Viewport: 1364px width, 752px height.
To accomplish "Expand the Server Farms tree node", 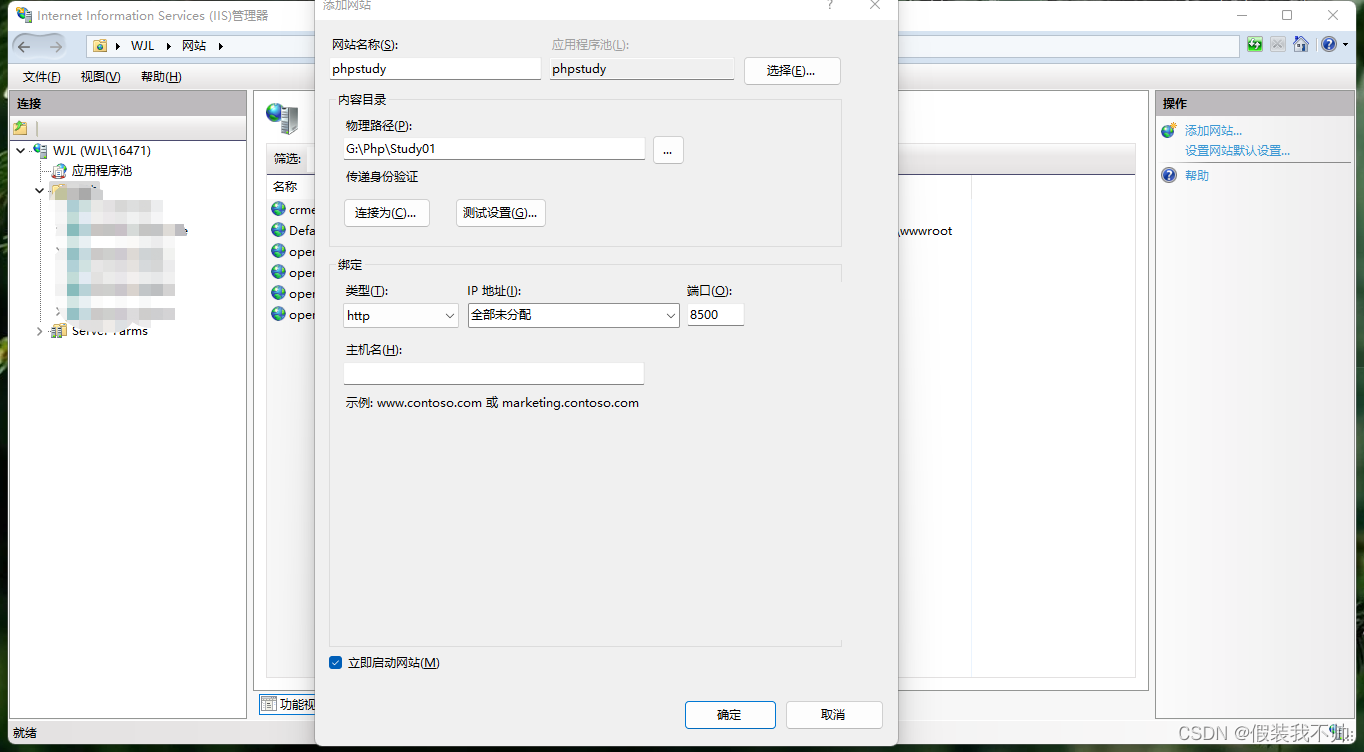I will 39,331.
